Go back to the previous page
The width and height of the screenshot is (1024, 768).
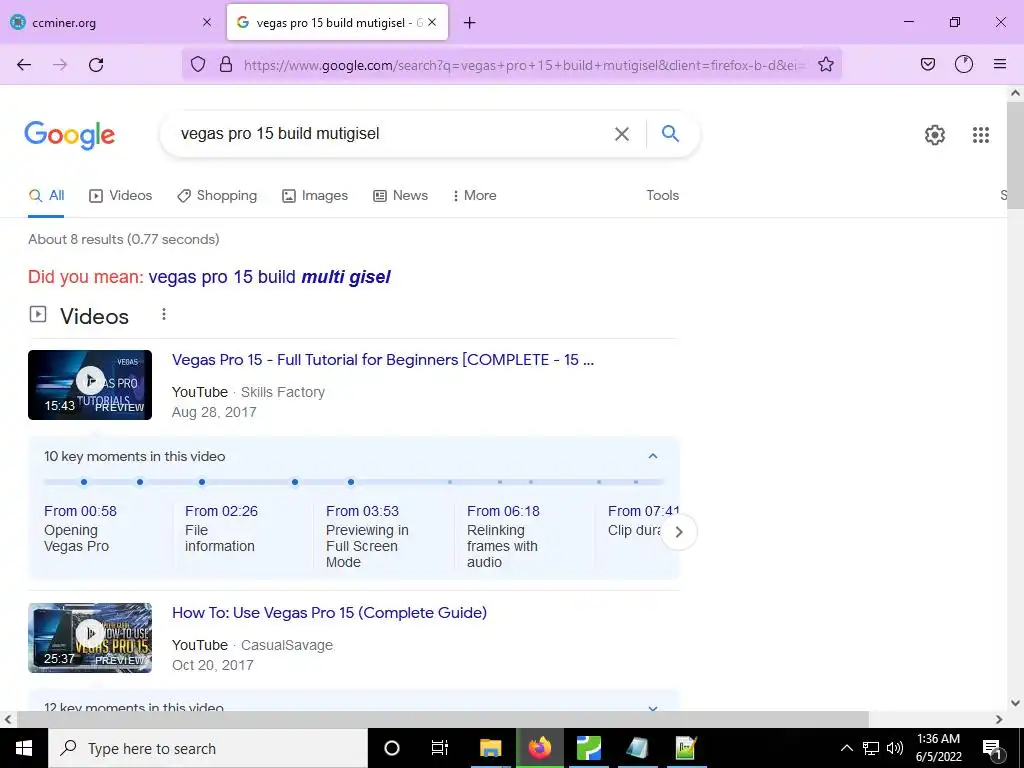(x=24, y=65)
